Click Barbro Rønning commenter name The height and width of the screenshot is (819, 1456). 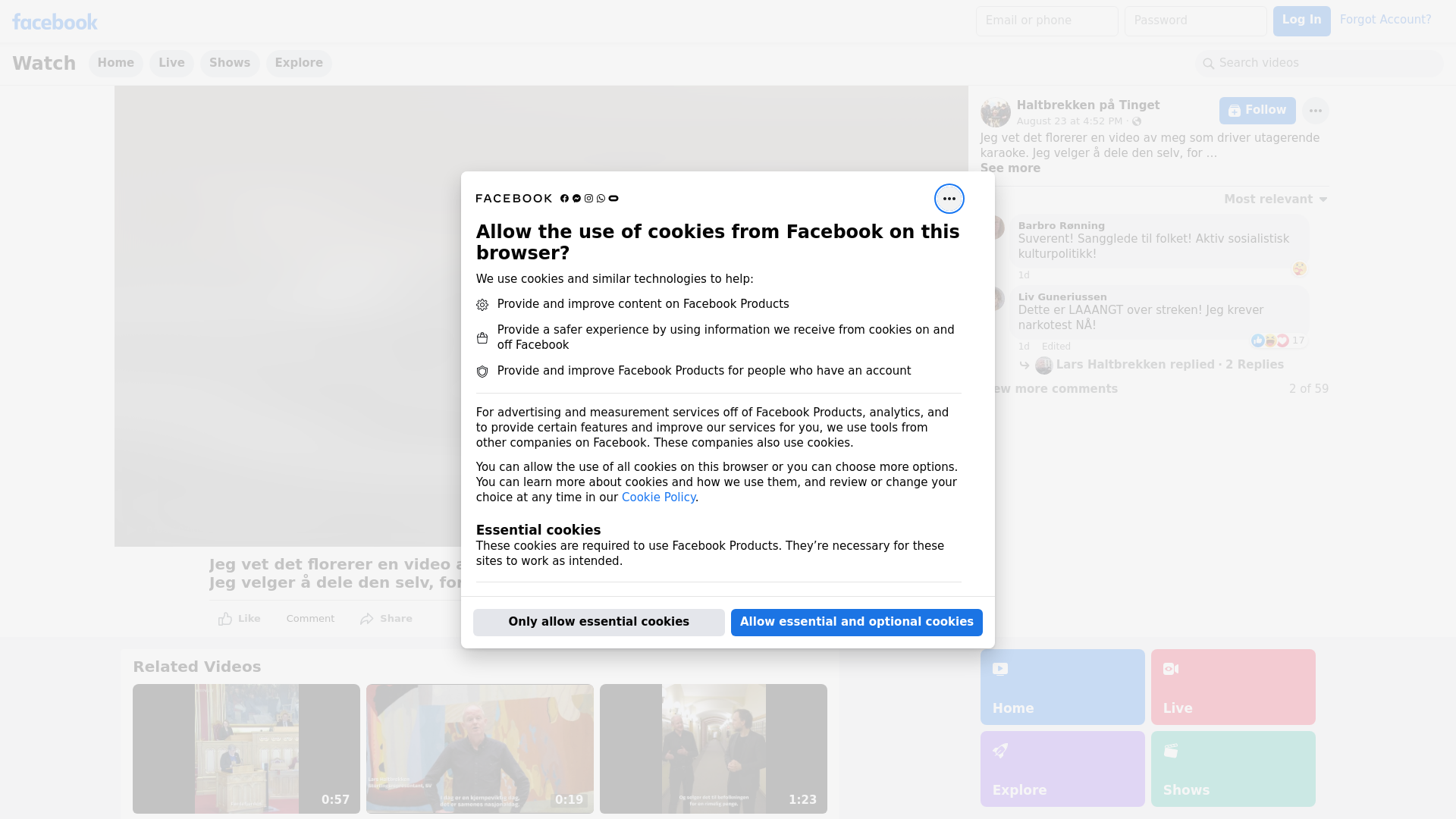click(x=1061, y=226)
